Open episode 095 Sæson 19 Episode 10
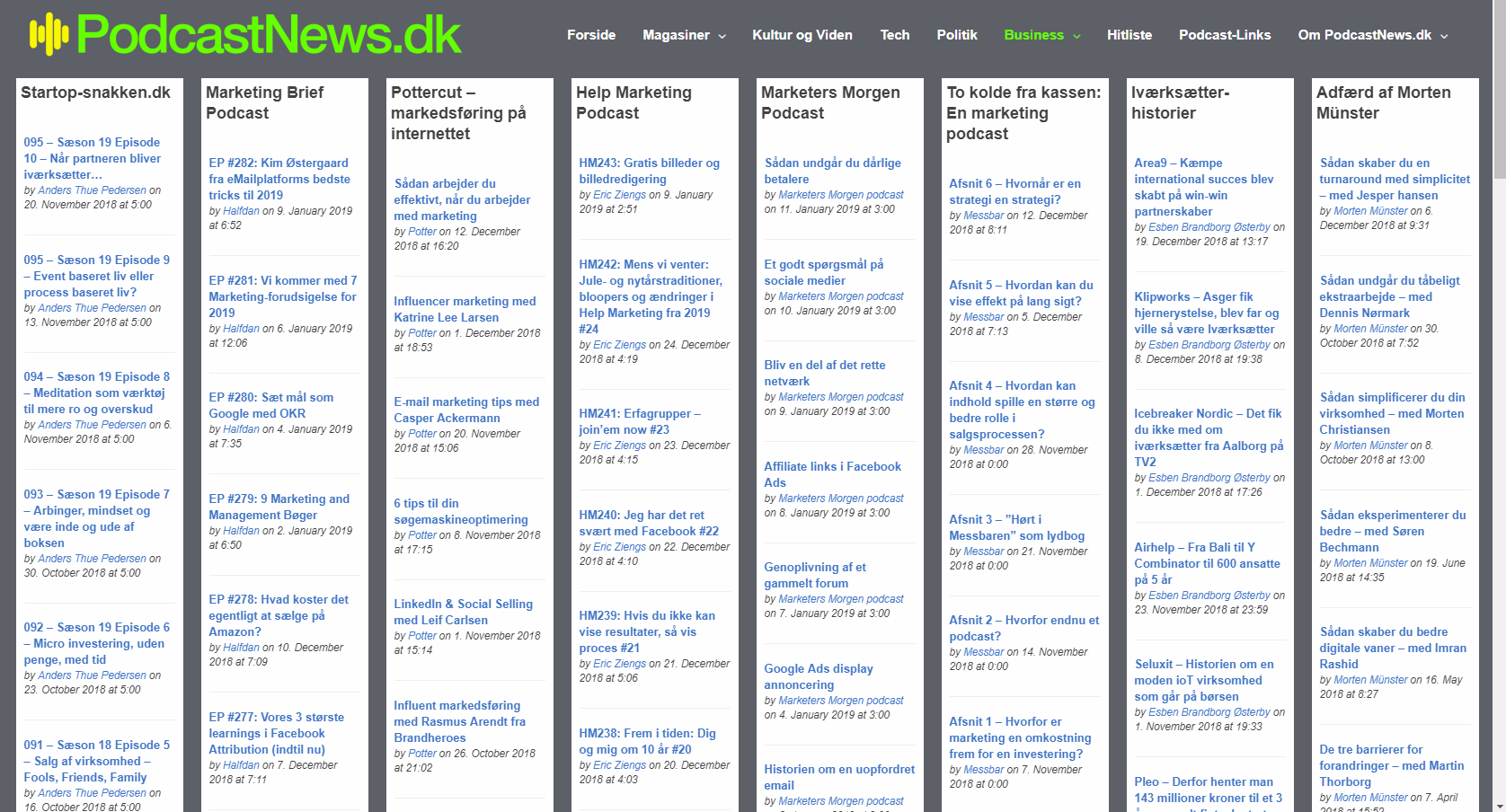 [93, 158]
